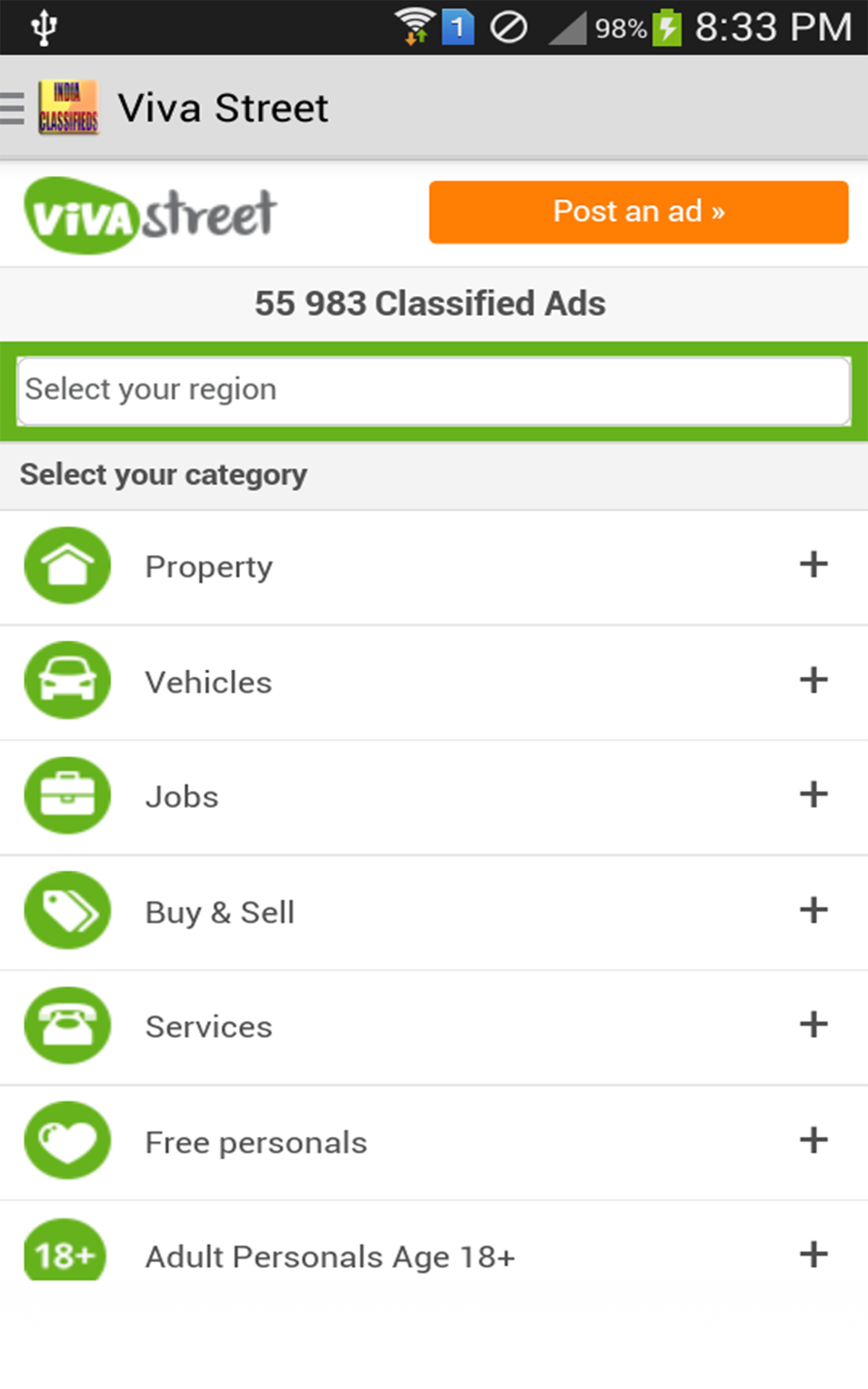Tap the battery indicator in status bar
This screenshot has width=868, height=1389.
coord(667,28)
